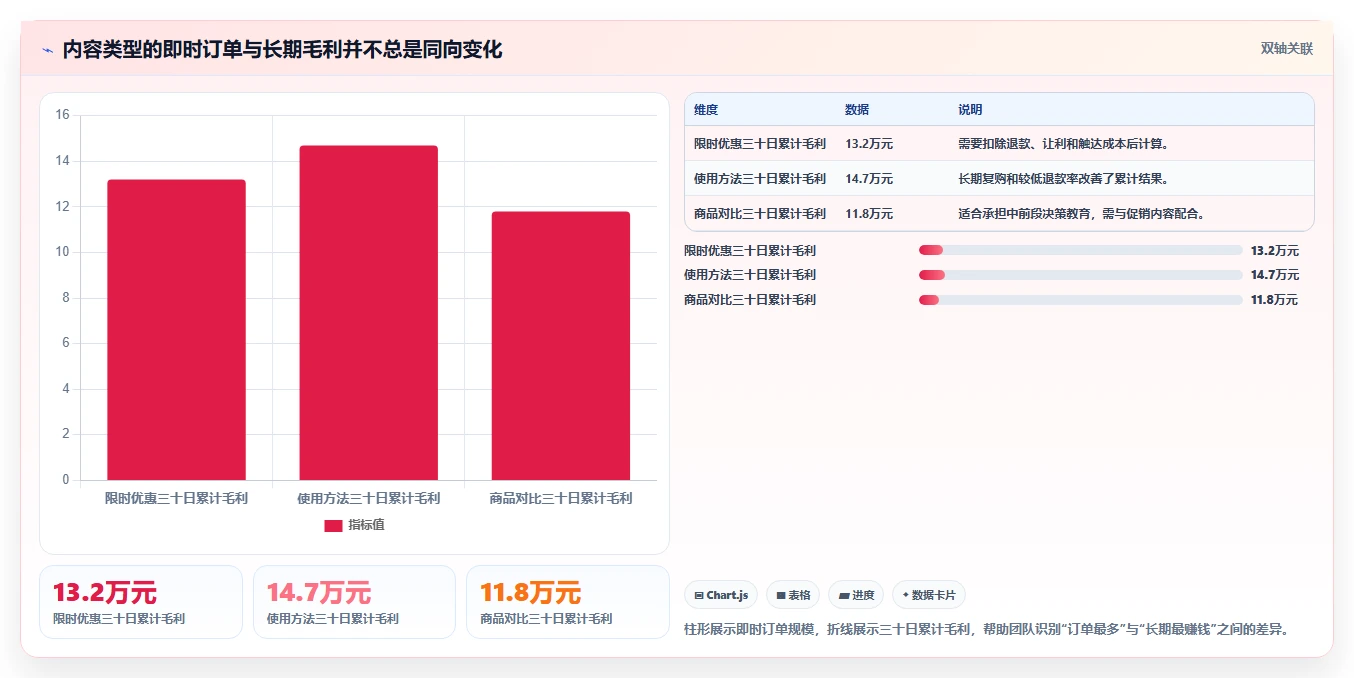Click progress value 11.8万元

[x=1275, y=300]
